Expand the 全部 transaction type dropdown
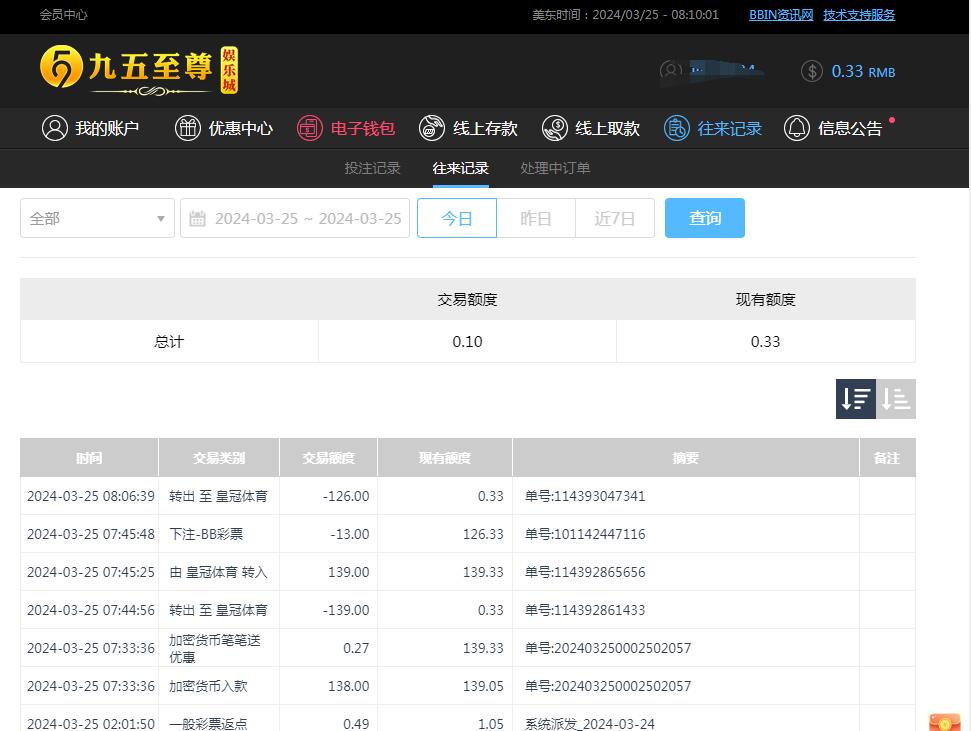Viewport: 971px width, 731px height. click(x=97, y=218)
